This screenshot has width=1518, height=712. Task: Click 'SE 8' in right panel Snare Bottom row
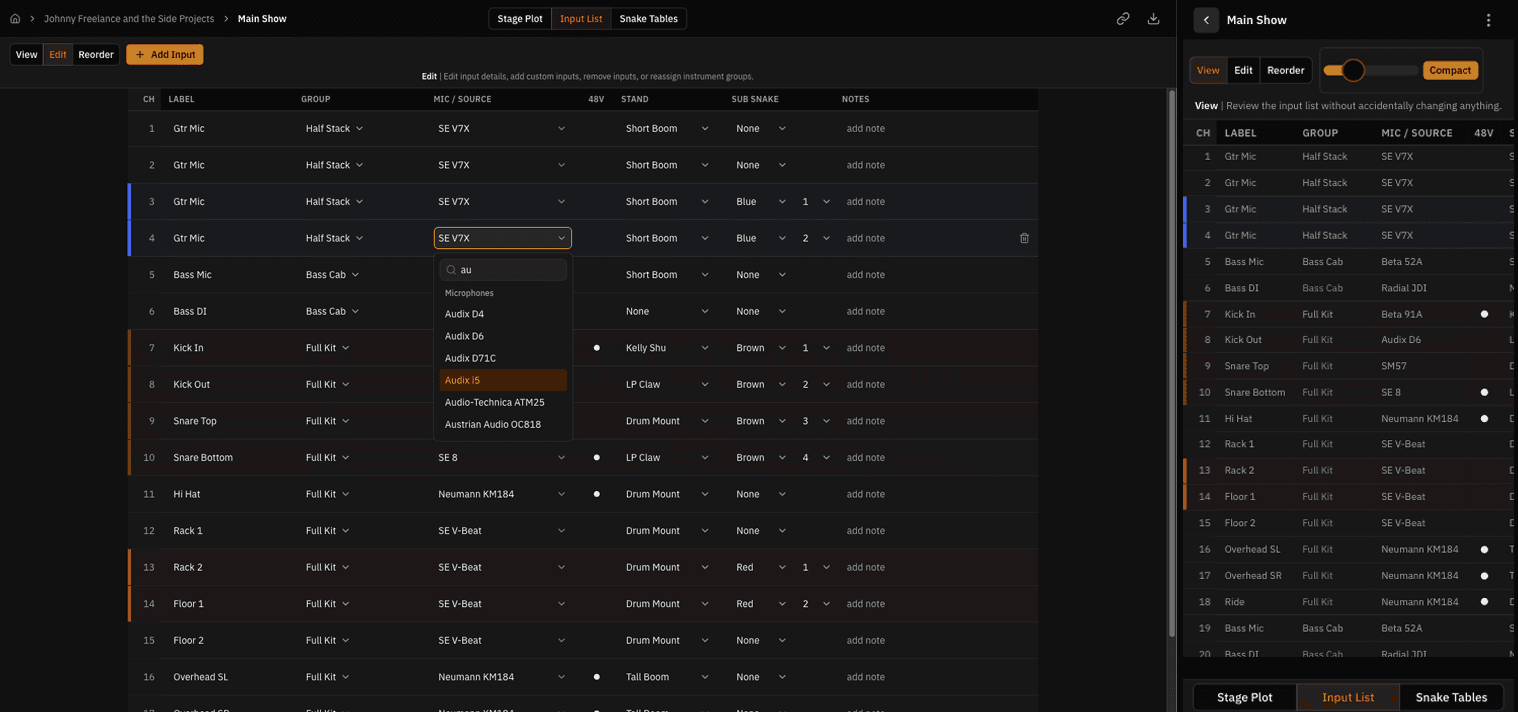tap(1391, 392)
